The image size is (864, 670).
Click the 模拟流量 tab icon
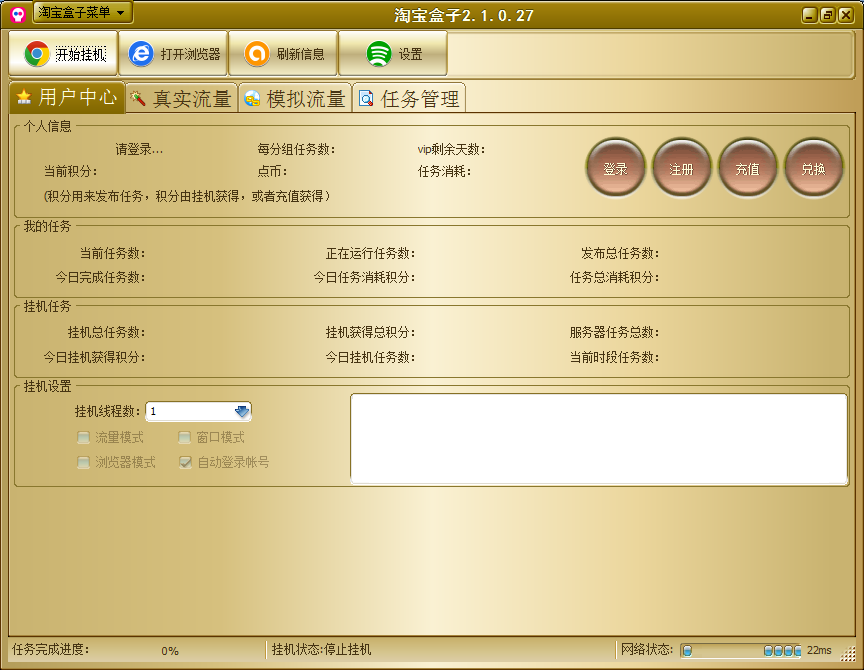[252, 99]
